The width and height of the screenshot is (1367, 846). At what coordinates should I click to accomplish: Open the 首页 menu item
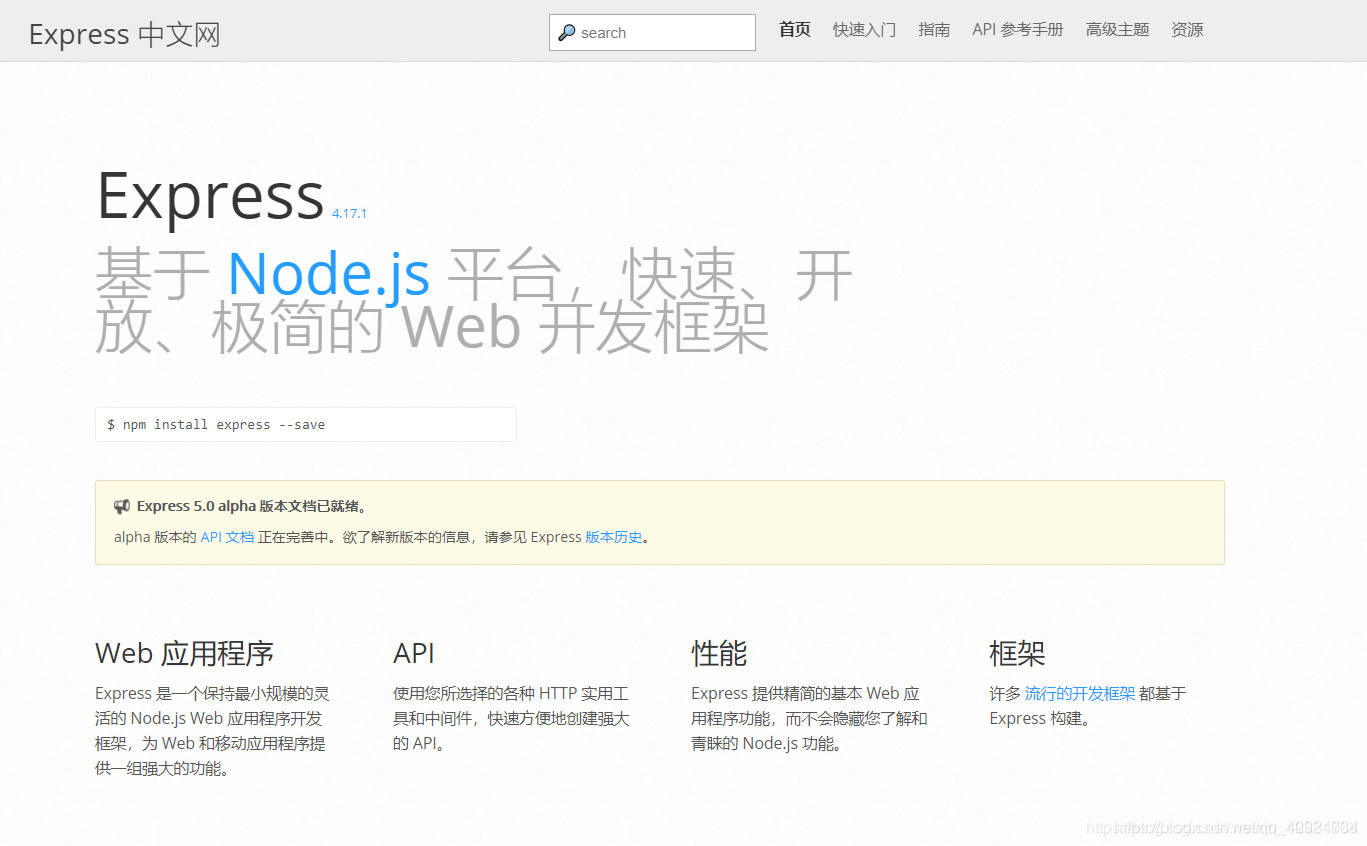click(x=795, y=30)
